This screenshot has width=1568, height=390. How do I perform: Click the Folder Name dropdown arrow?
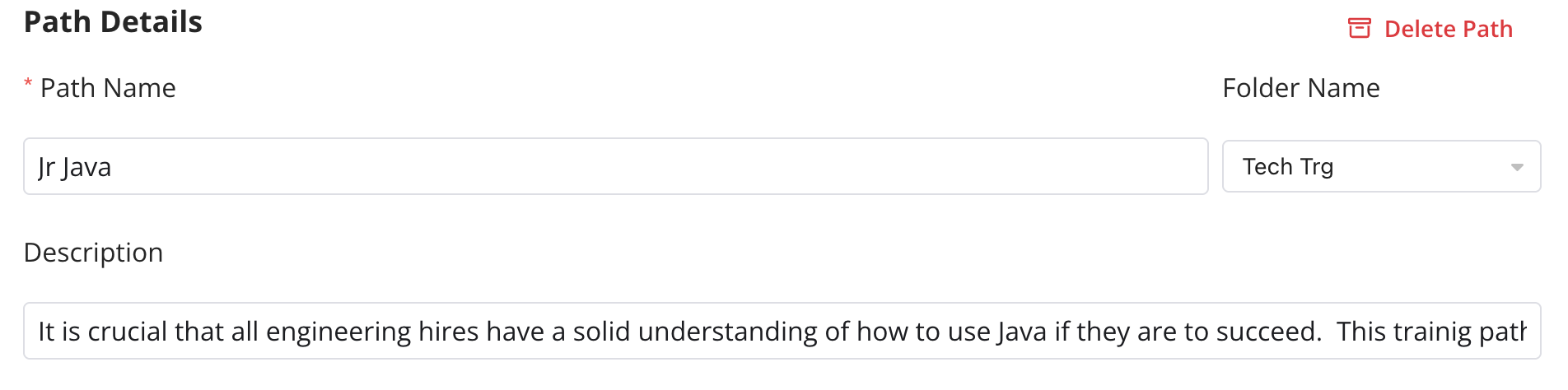click(x=1516, y=167)
